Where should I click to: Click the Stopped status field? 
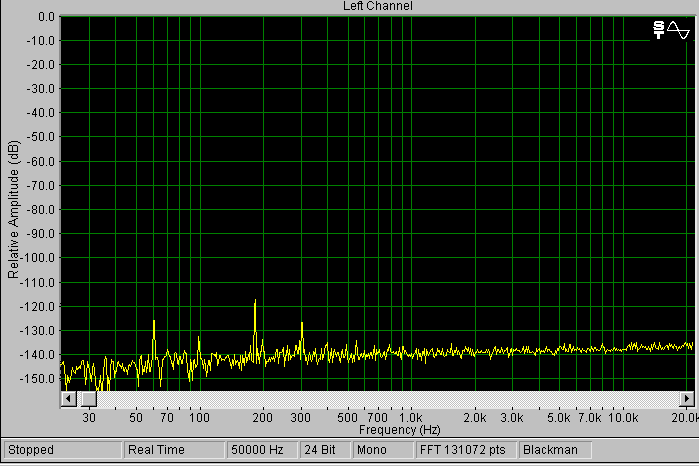[x=62, y=450]
